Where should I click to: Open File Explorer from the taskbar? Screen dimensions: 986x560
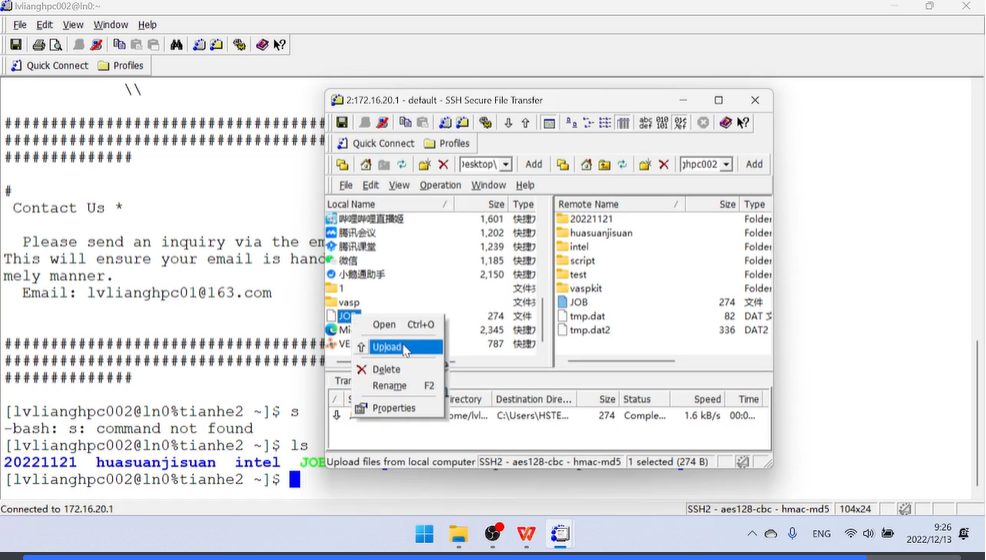[458, 534]
